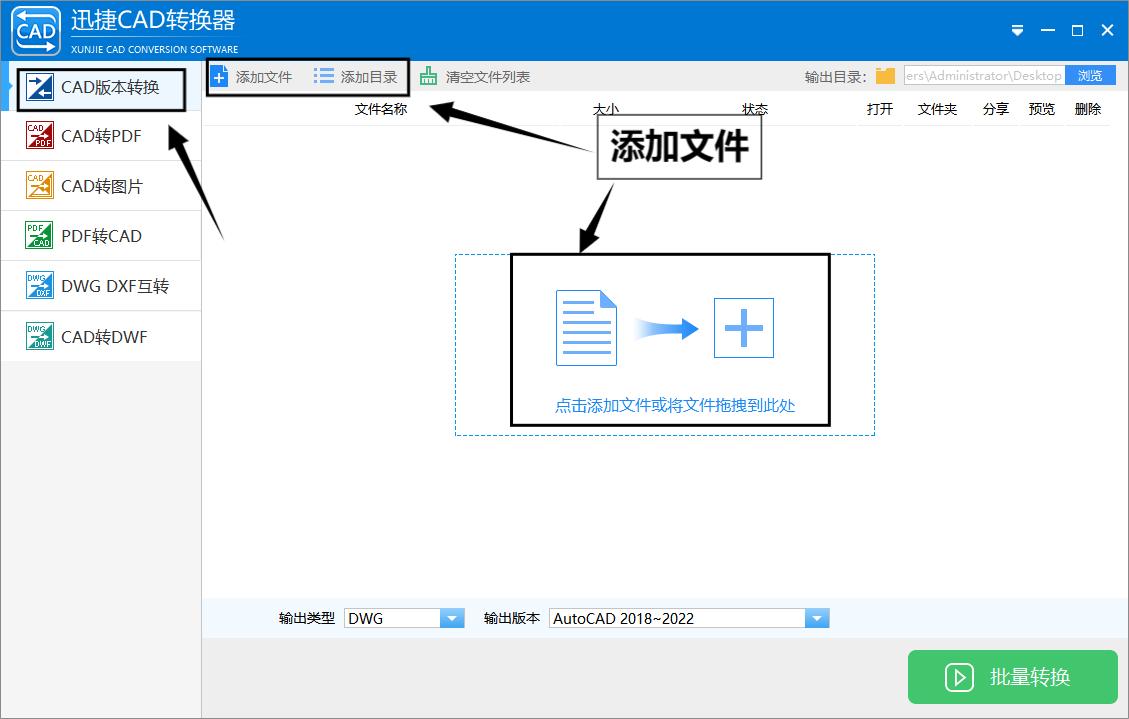This screenshot has width=1129, height=719.
Task: Click 添加目录 to add a folder
Action: click(x=356, y=77)
